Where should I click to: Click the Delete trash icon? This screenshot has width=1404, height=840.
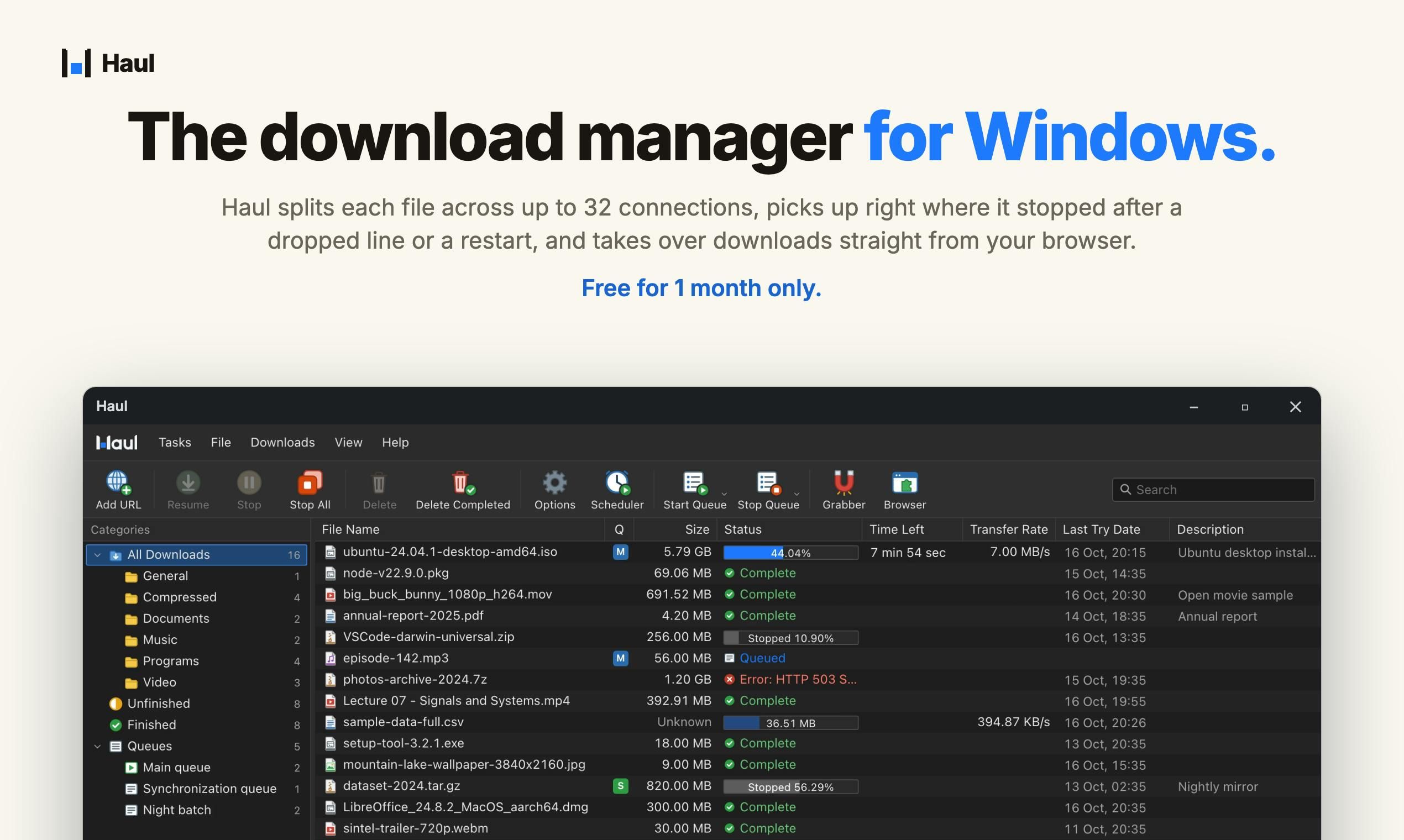click(379, 483)
